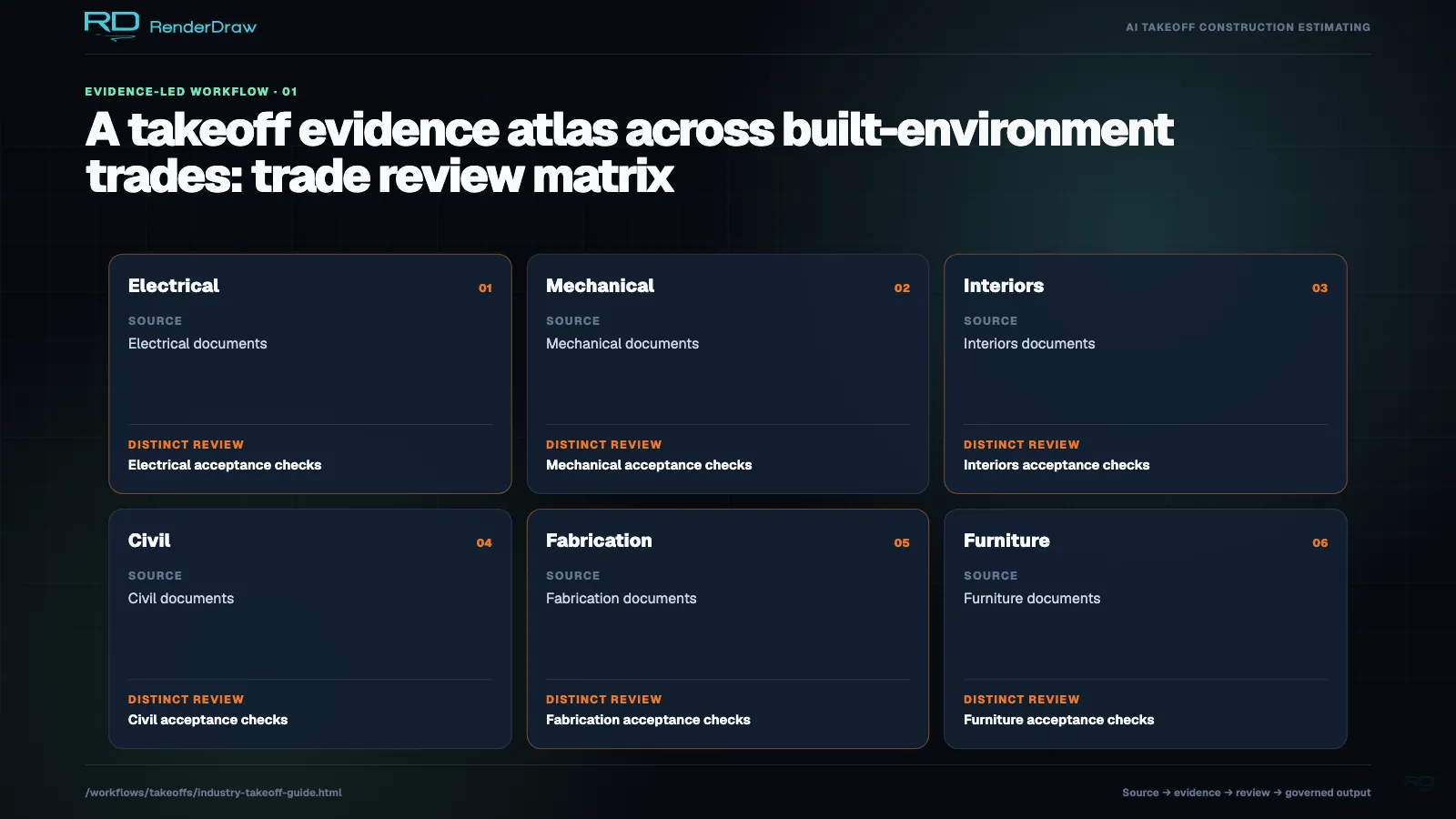Click Civil acceptance checks
Image resolution: width=1456 pixels, height=819 pixels.
pos(207,720)
